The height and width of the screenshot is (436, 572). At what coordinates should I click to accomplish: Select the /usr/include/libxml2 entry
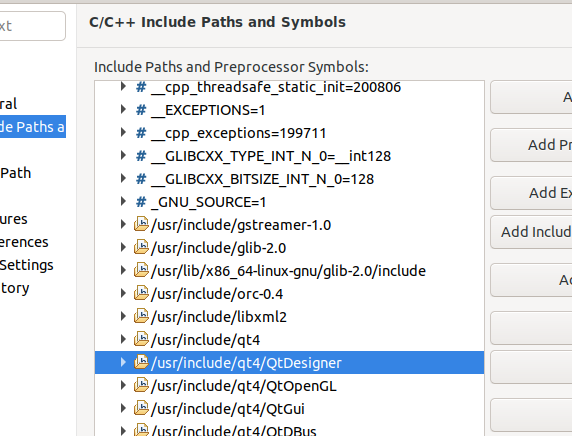click(289, 317)
